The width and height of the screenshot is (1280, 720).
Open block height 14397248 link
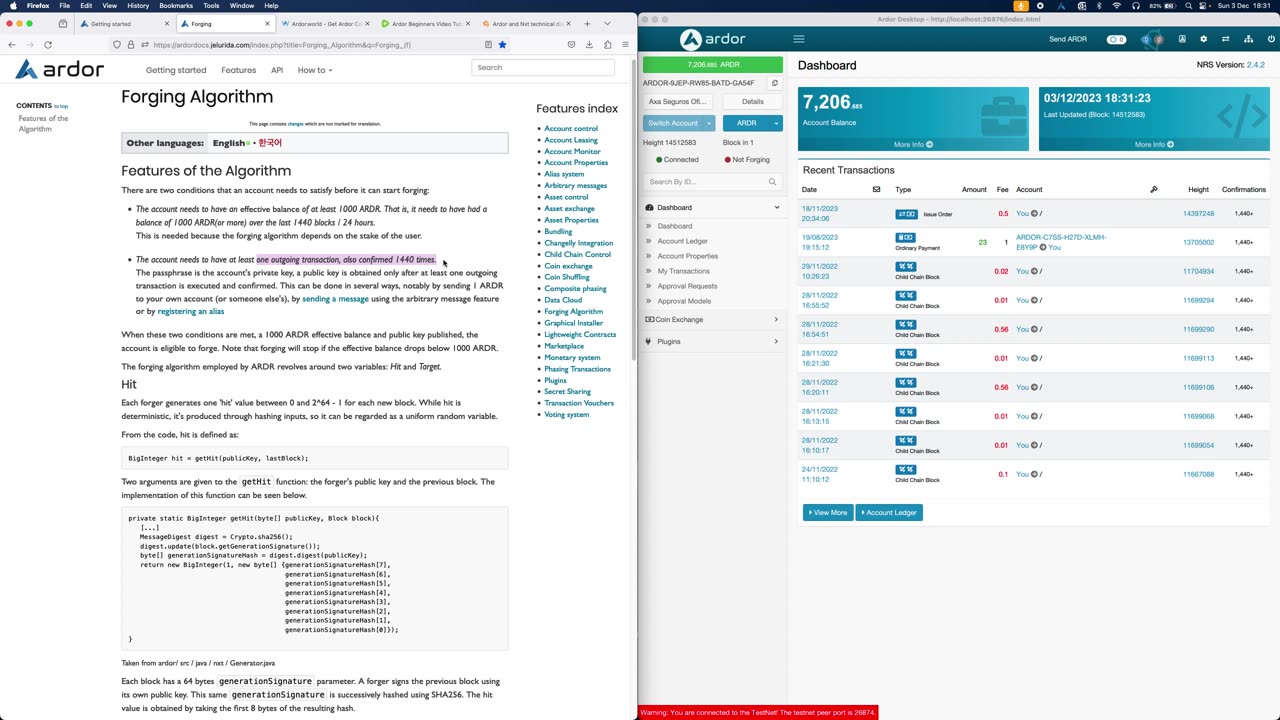(1198, 213)
